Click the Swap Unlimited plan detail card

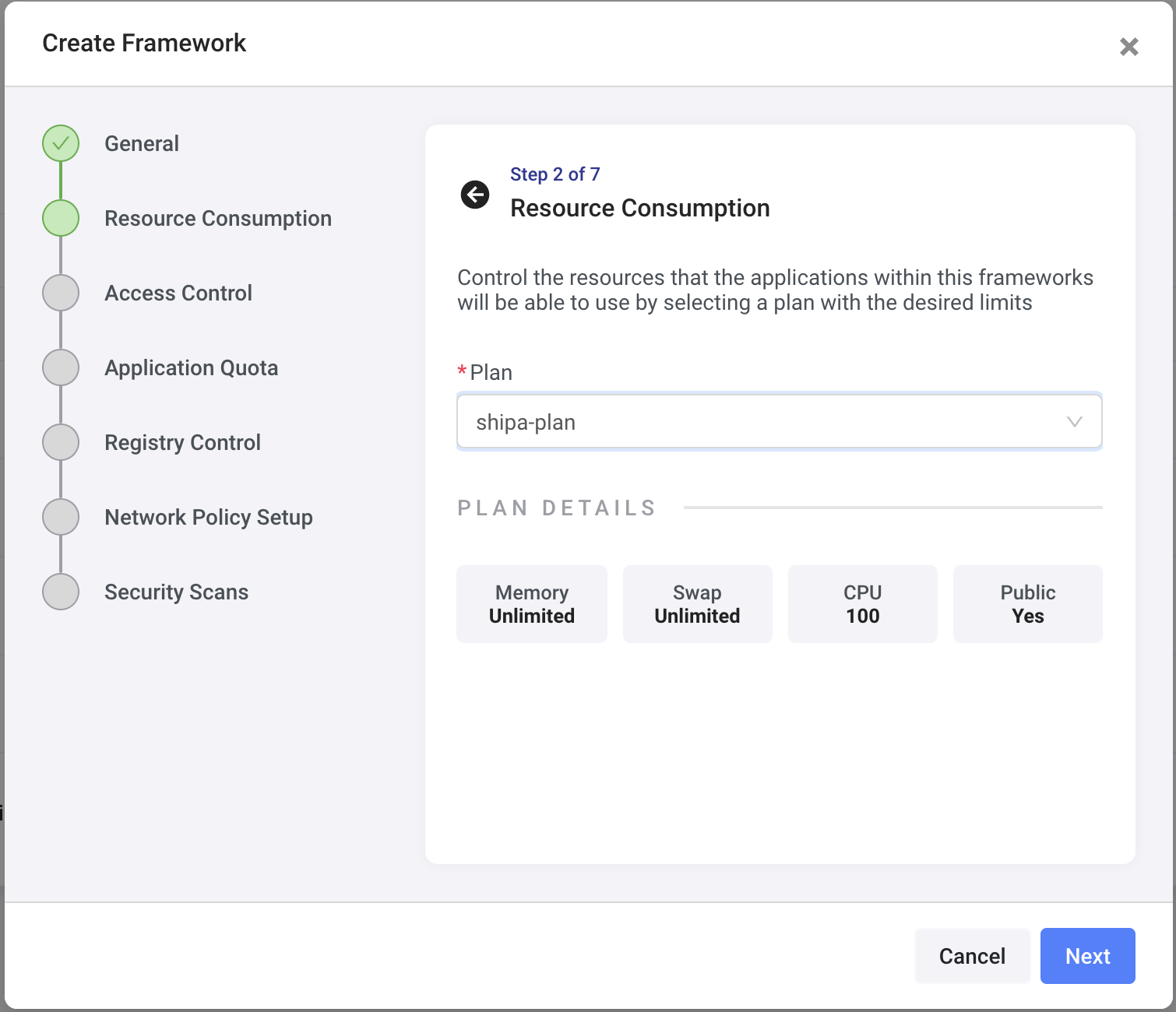[697, 604]
